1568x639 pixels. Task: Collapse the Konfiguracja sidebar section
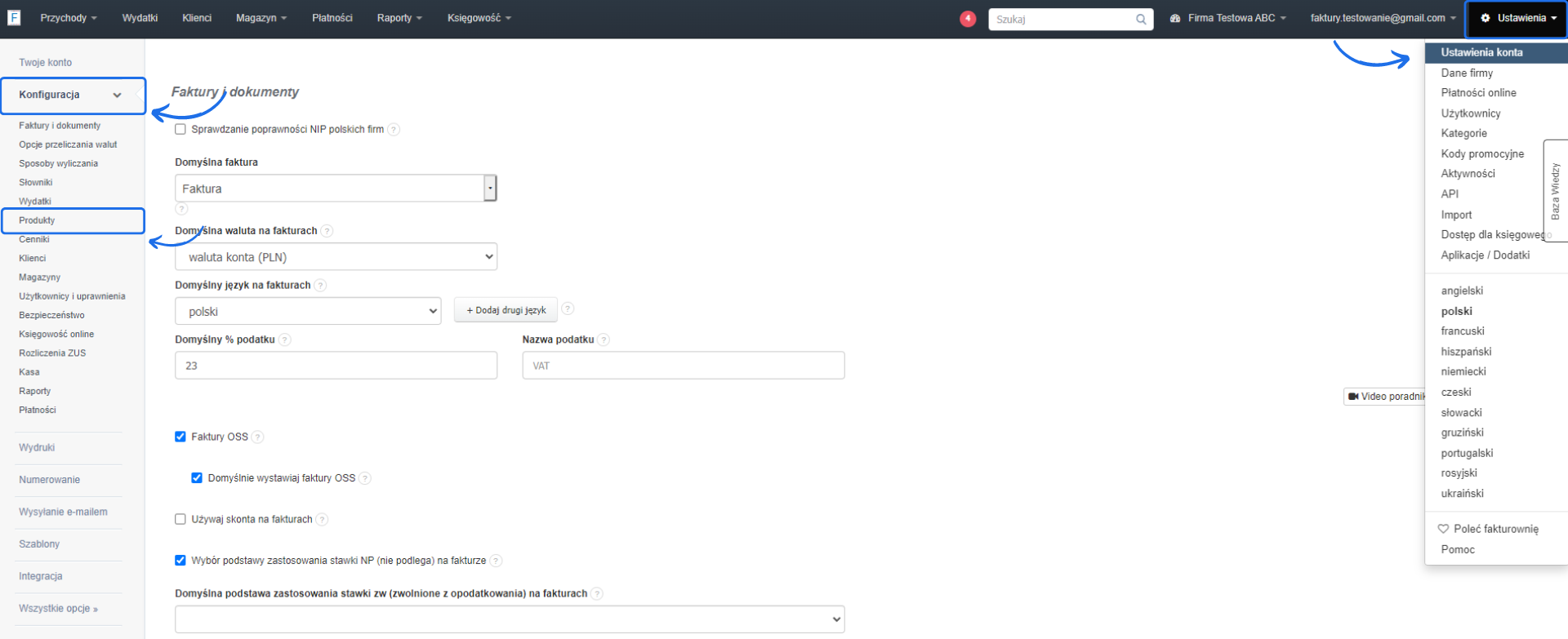73,95
